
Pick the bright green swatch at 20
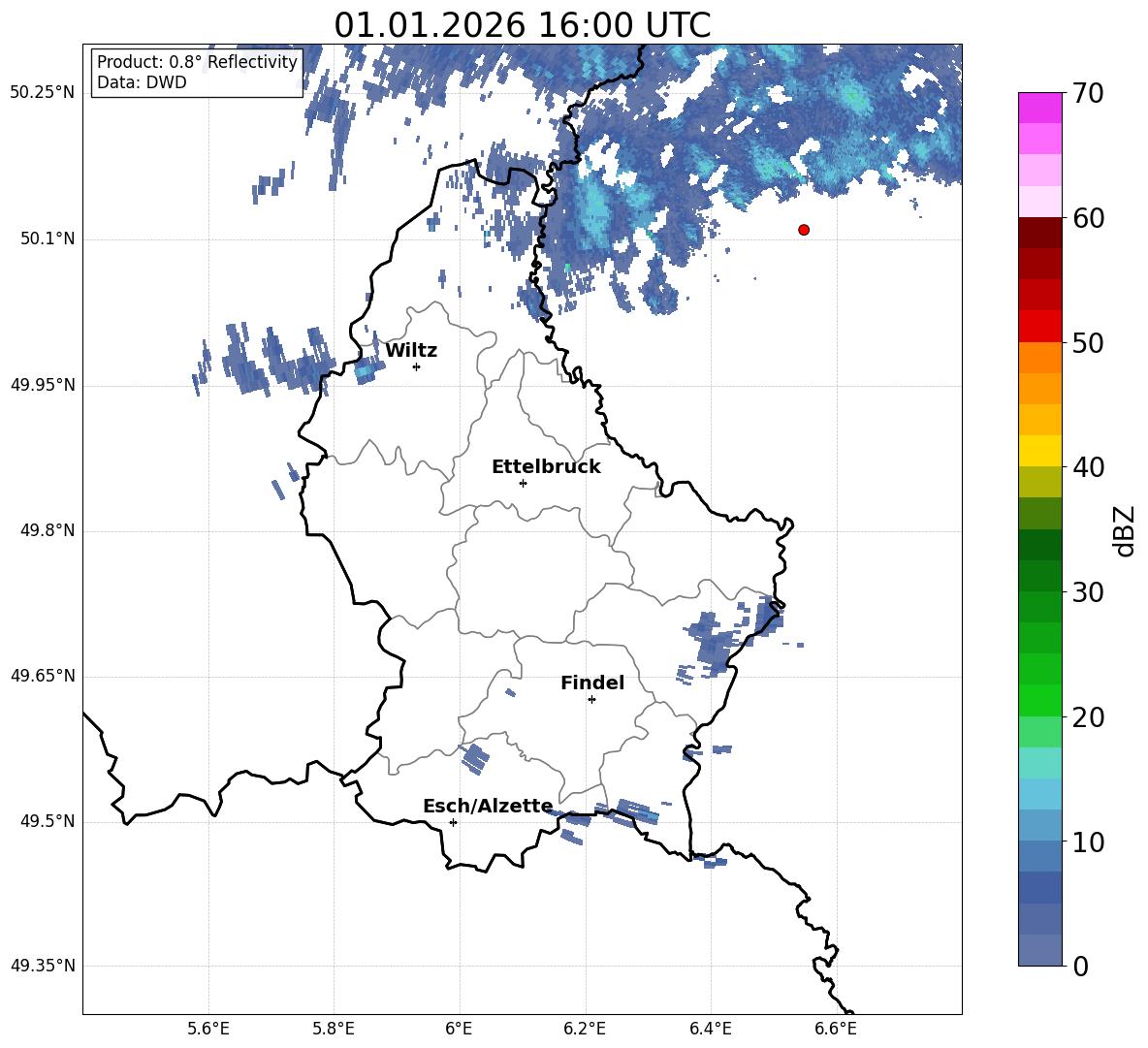pos(1039,700)
